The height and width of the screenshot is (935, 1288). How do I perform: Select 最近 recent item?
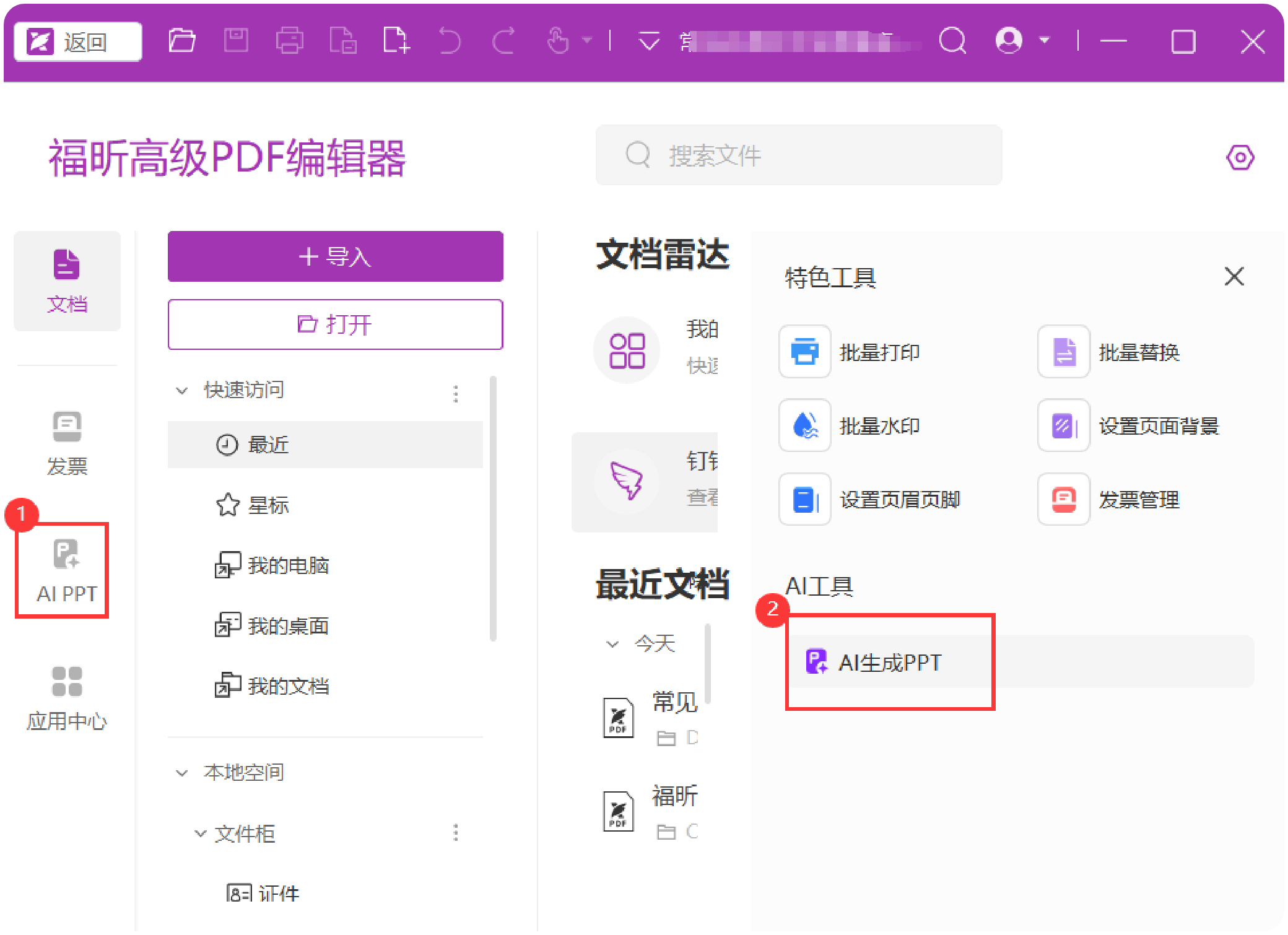pyautogui.click(x=325, y=445)
